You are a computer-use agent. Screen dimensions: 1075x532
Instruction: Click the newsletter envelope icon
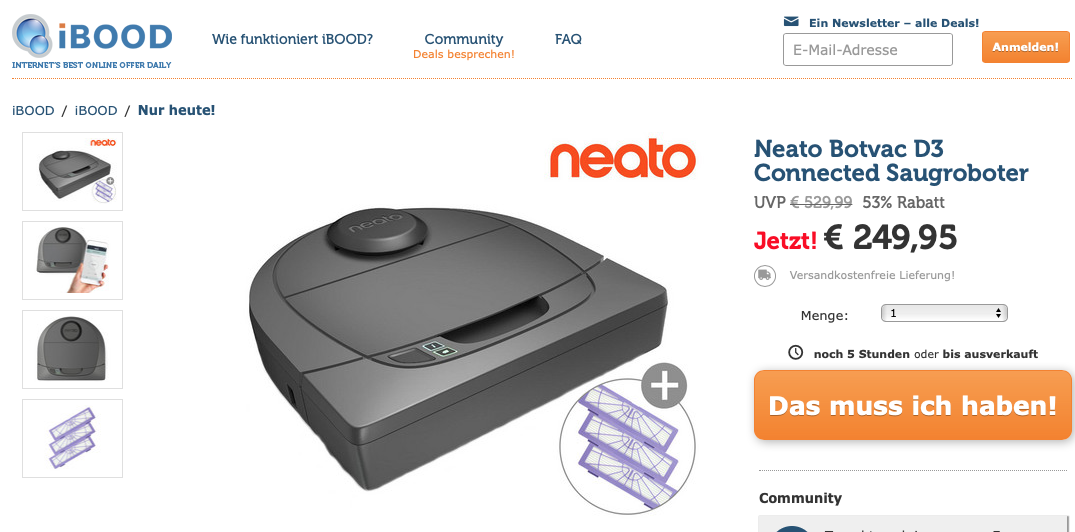click(x=791, y=21)
